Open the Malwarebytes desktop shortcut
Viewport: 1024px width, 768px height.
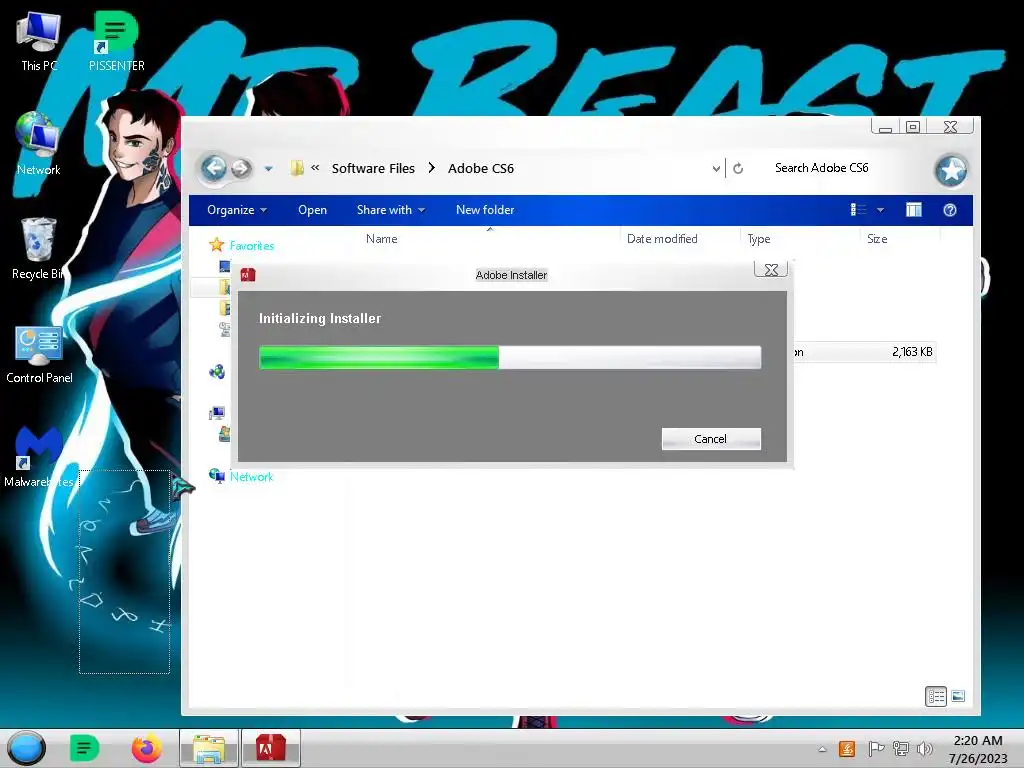(39, 456)
